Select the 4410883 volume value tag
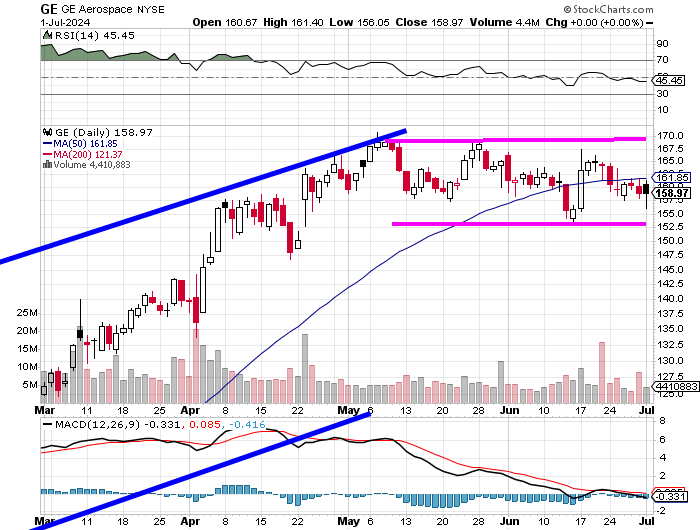This screenshot has width=700, height=530. (675, 386)
